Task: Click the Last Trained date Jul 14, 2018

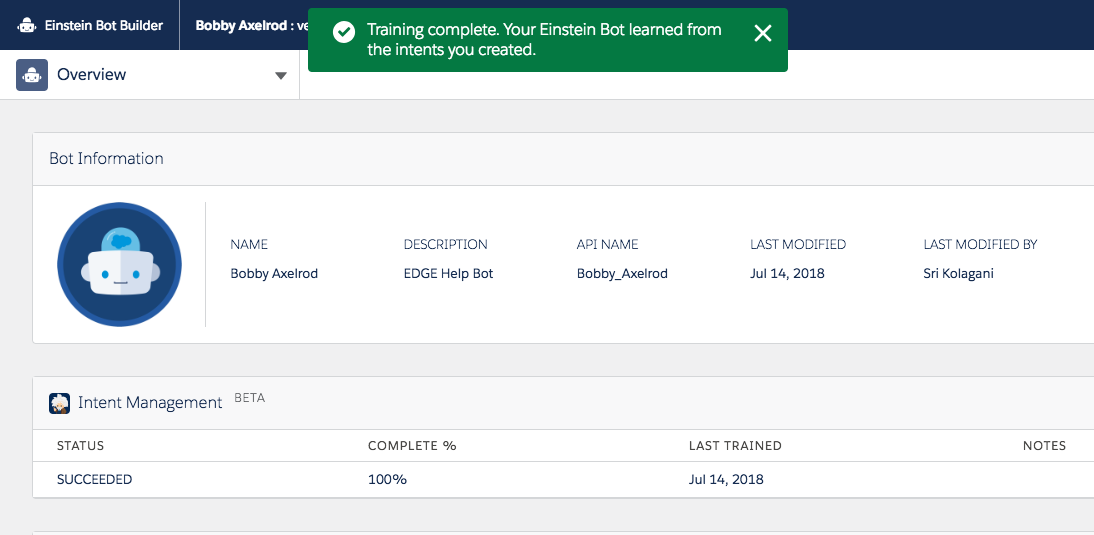Action: pos(726,480)
